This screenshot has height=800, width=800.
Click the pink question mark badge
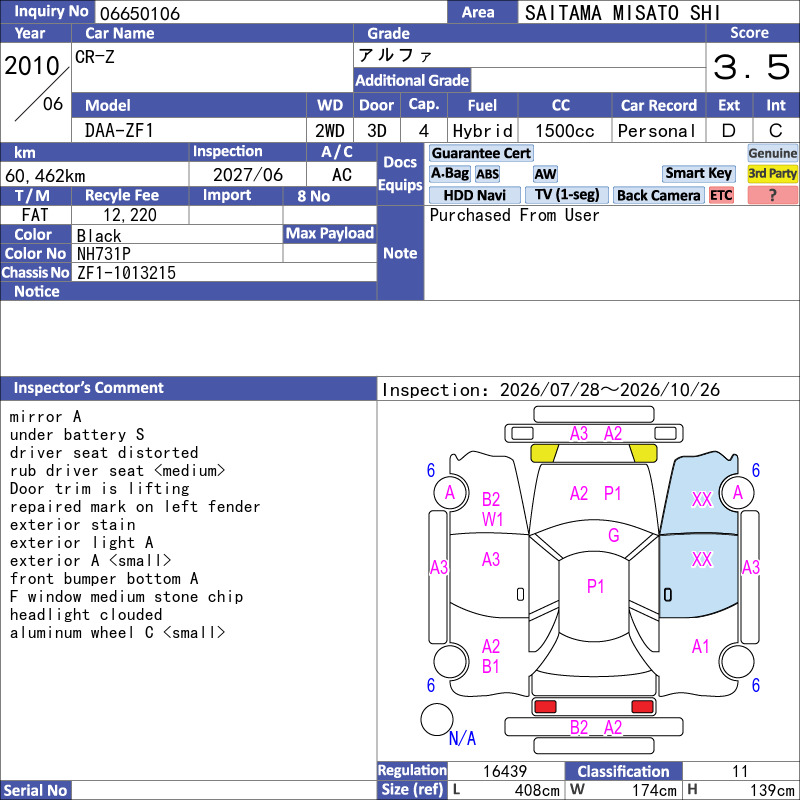click(772, 195)
